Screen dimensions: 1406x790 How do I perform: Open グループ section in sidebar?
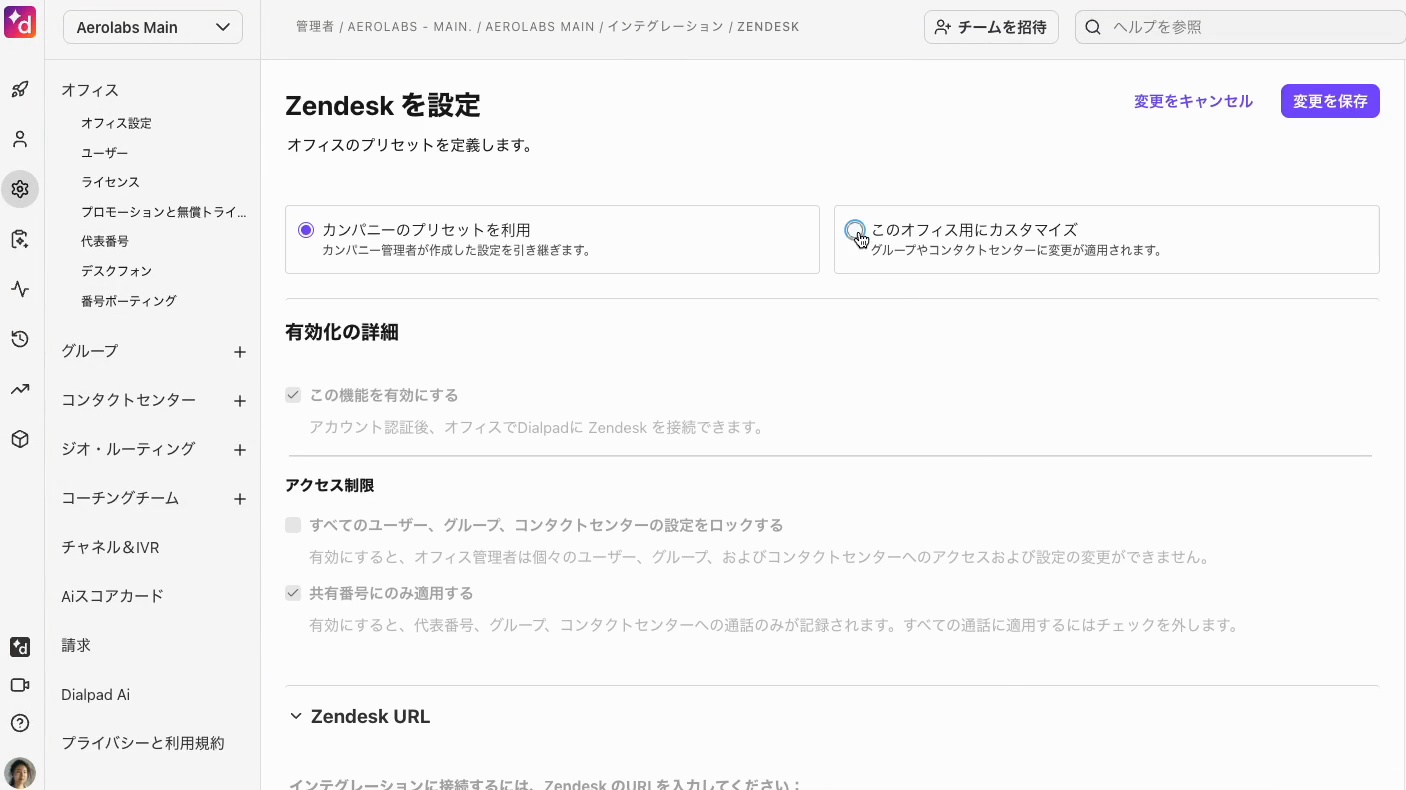coord(90,351)
